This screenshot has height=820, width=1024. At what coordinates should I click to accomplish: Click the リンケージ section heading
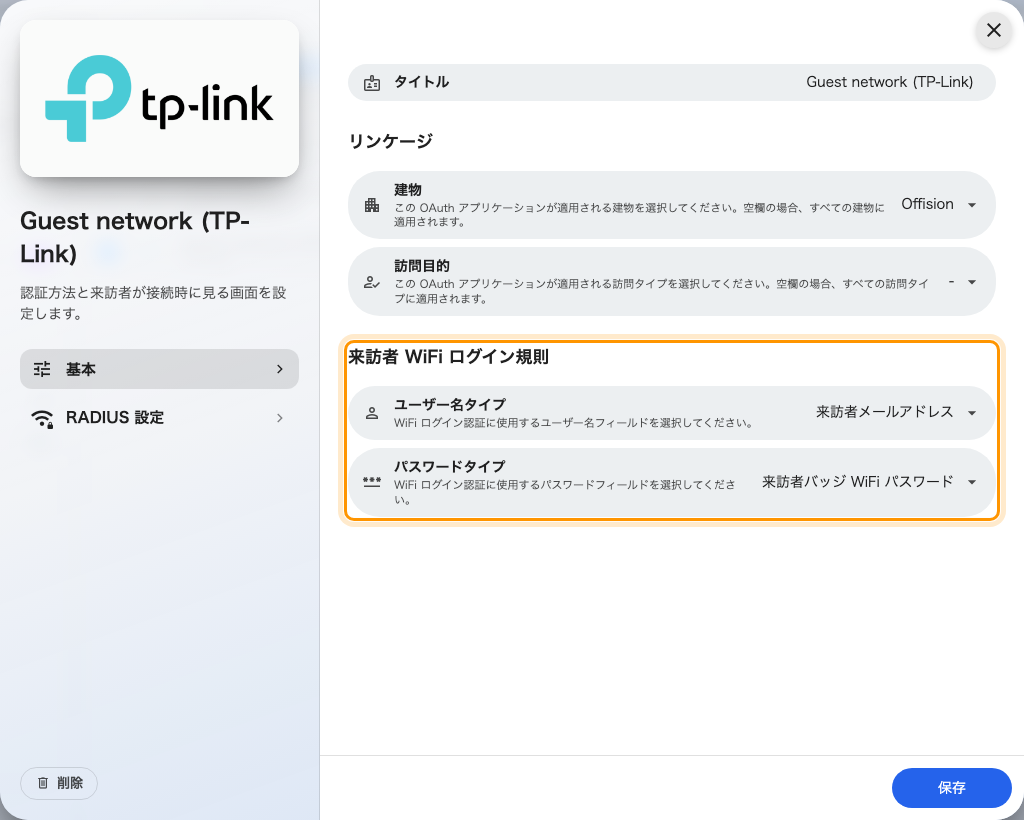391,141
